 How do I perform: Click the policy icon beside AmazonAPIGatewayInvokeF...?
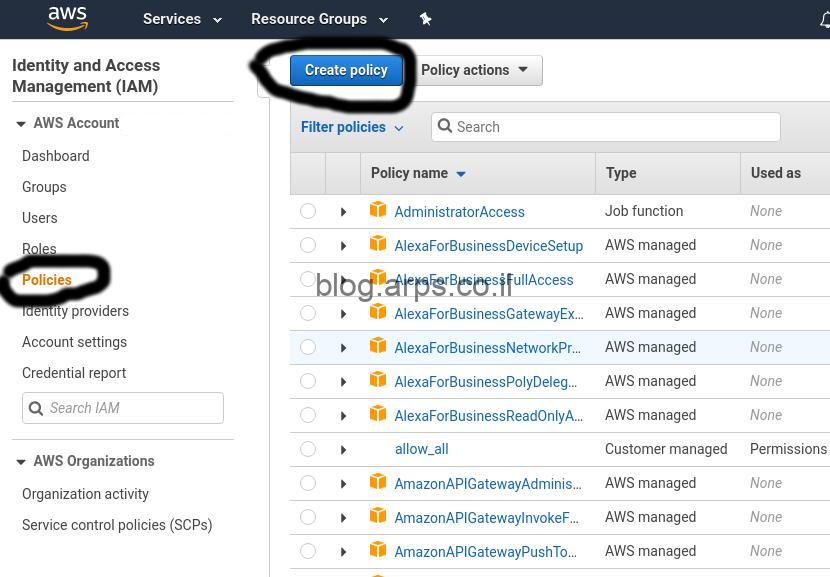377,516
